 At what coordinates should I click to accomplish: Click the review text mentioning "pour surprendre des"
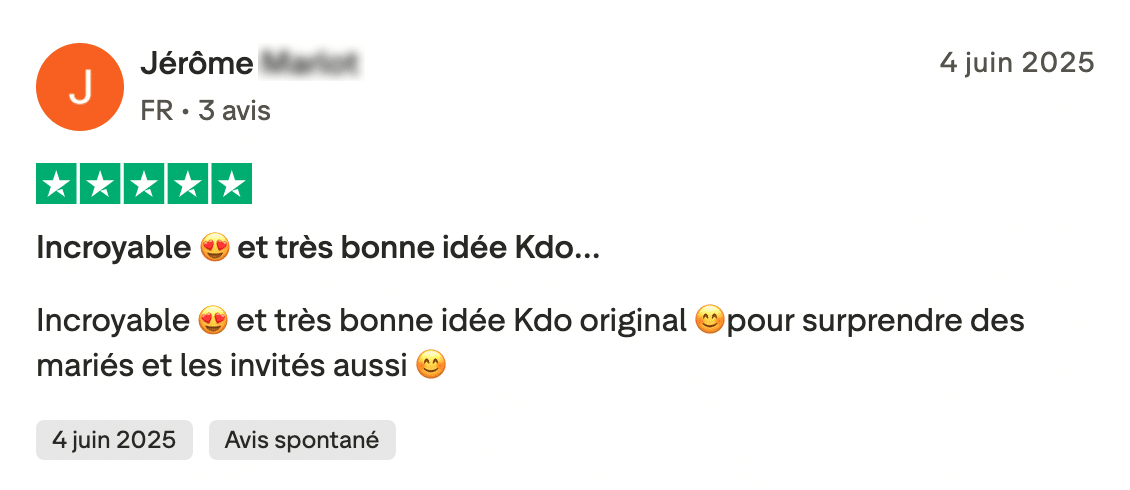[x=875, y=321]
